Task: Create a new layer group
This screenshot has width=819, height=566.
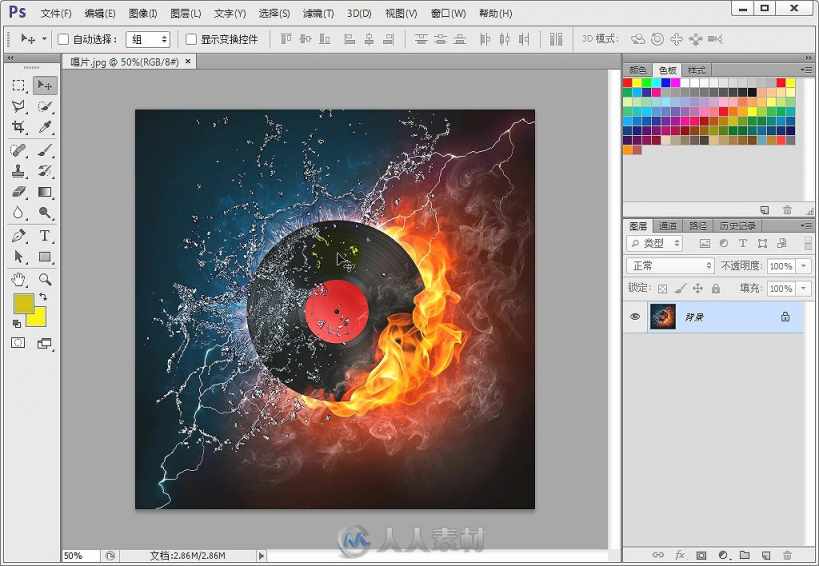Action: click(745, 555)
